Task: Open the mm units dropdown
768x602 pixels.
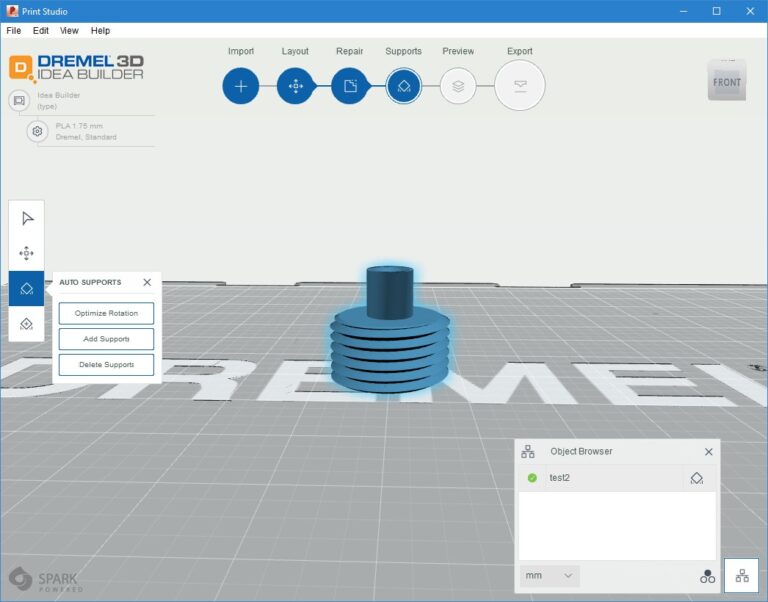Action: 549,576
